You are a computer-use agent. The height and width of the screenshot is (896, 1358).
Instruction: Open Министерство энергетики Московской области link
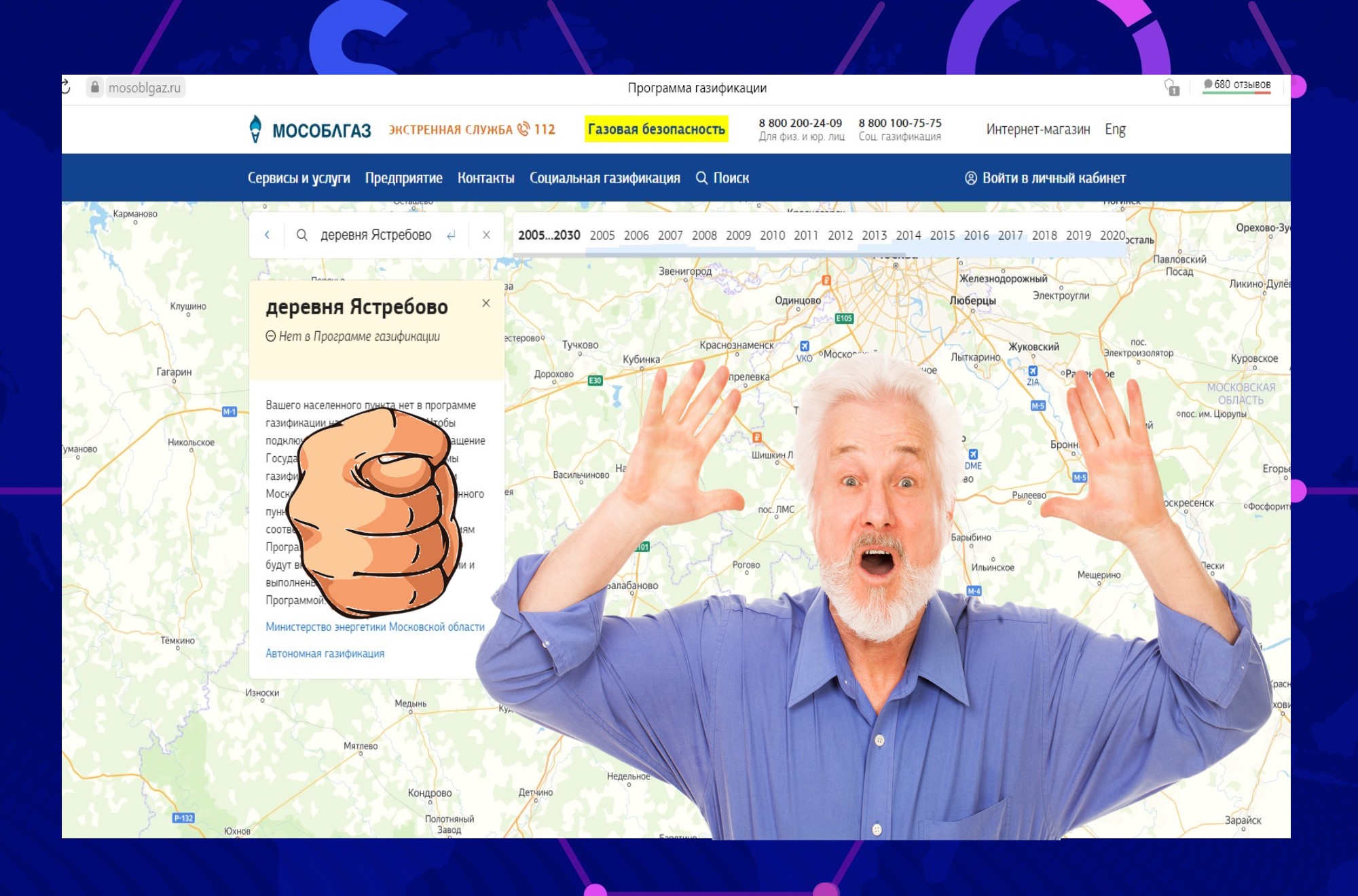[375, 627]
